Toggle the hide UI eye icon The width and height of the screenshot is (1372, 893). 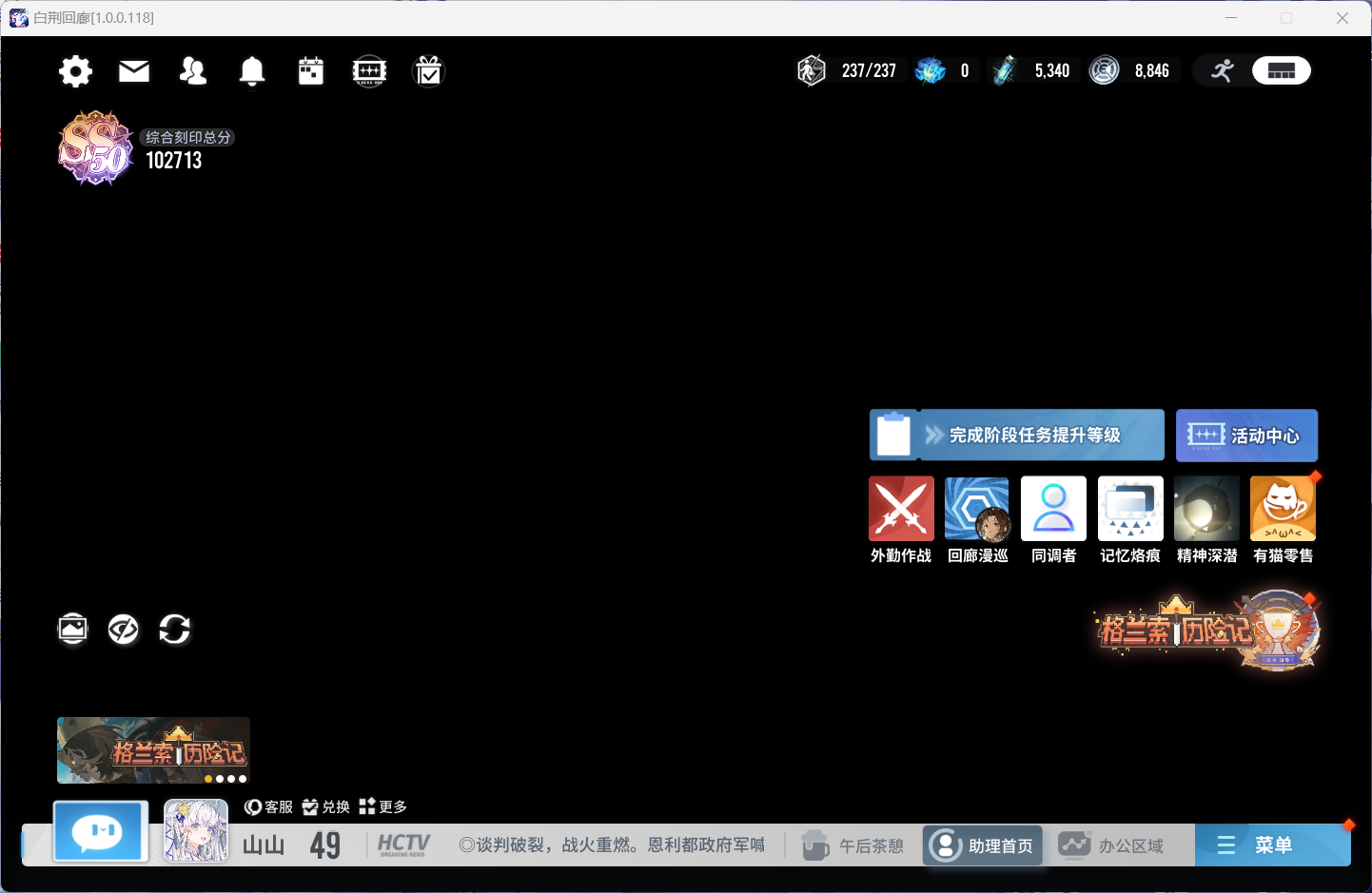(124, 629)
